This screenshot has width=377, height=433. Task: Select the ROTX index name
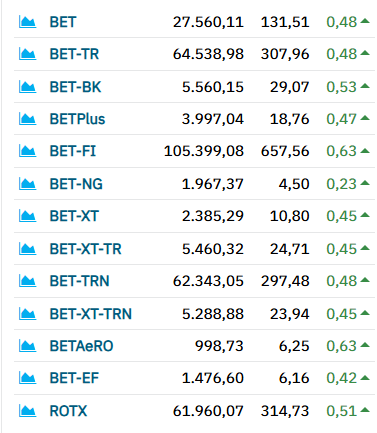[x=68, y=411]
